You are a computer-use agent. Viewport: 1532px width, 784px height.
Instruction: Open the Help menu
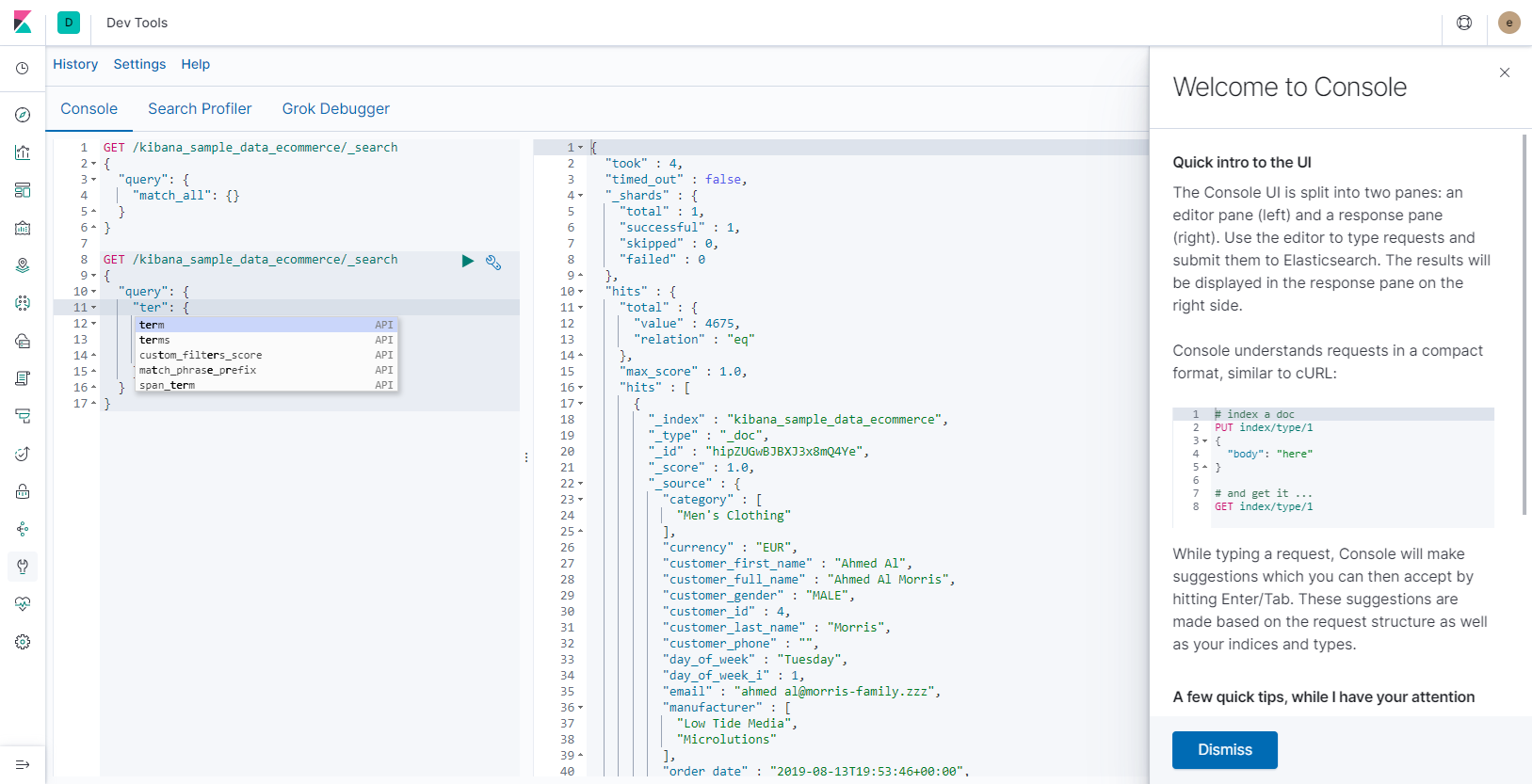[196, 64]
